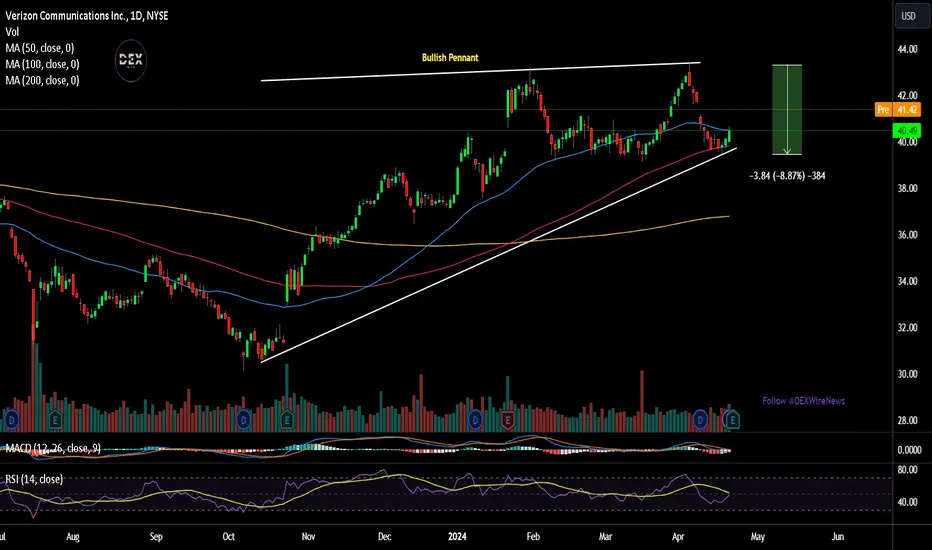The width and height of the screenshot is (932, 550).
Task: Click the -3.84 (-8.87%) -384 measurement label
Action: coord(787,176)
